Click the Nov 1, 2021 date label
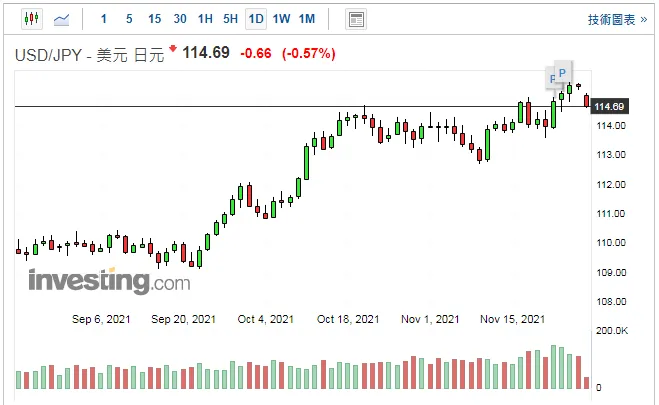Viewport: 659px width, 405px height. point(430,319)
